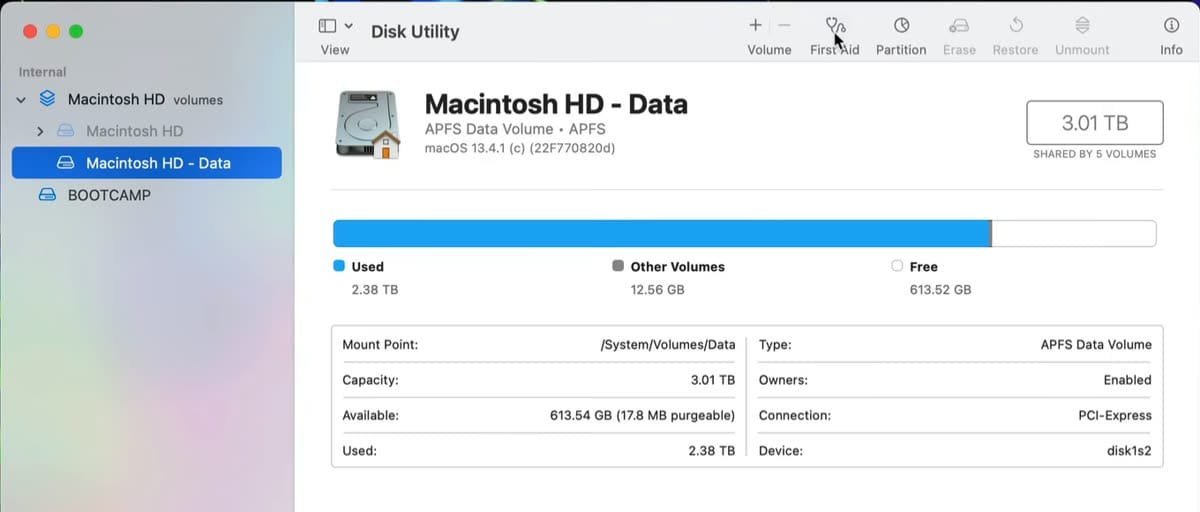
Task: Click the Partition toolbar label
Action: 901,50
